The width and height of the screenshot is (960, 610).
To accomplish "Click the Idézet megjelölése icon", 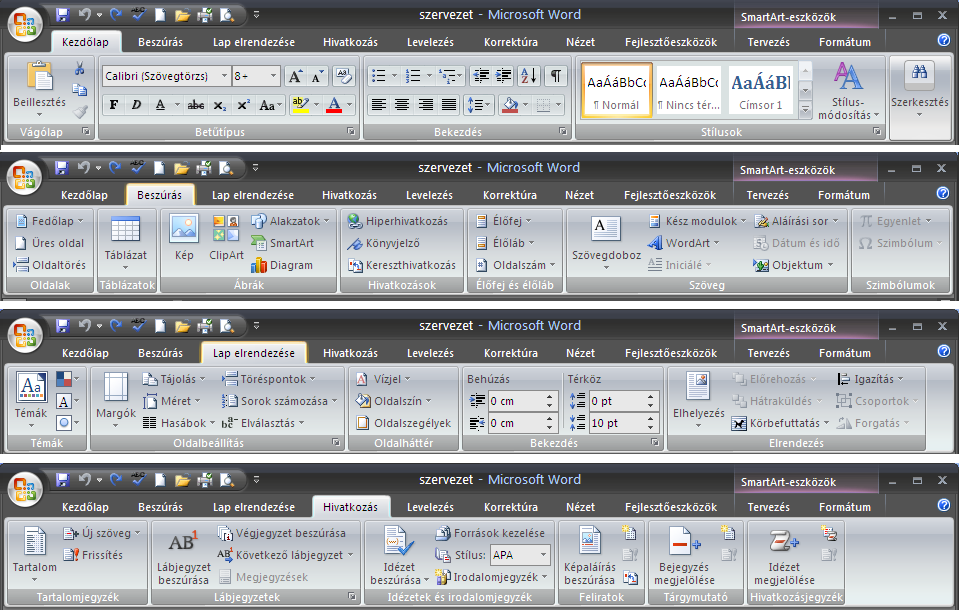I will point(784,542).
